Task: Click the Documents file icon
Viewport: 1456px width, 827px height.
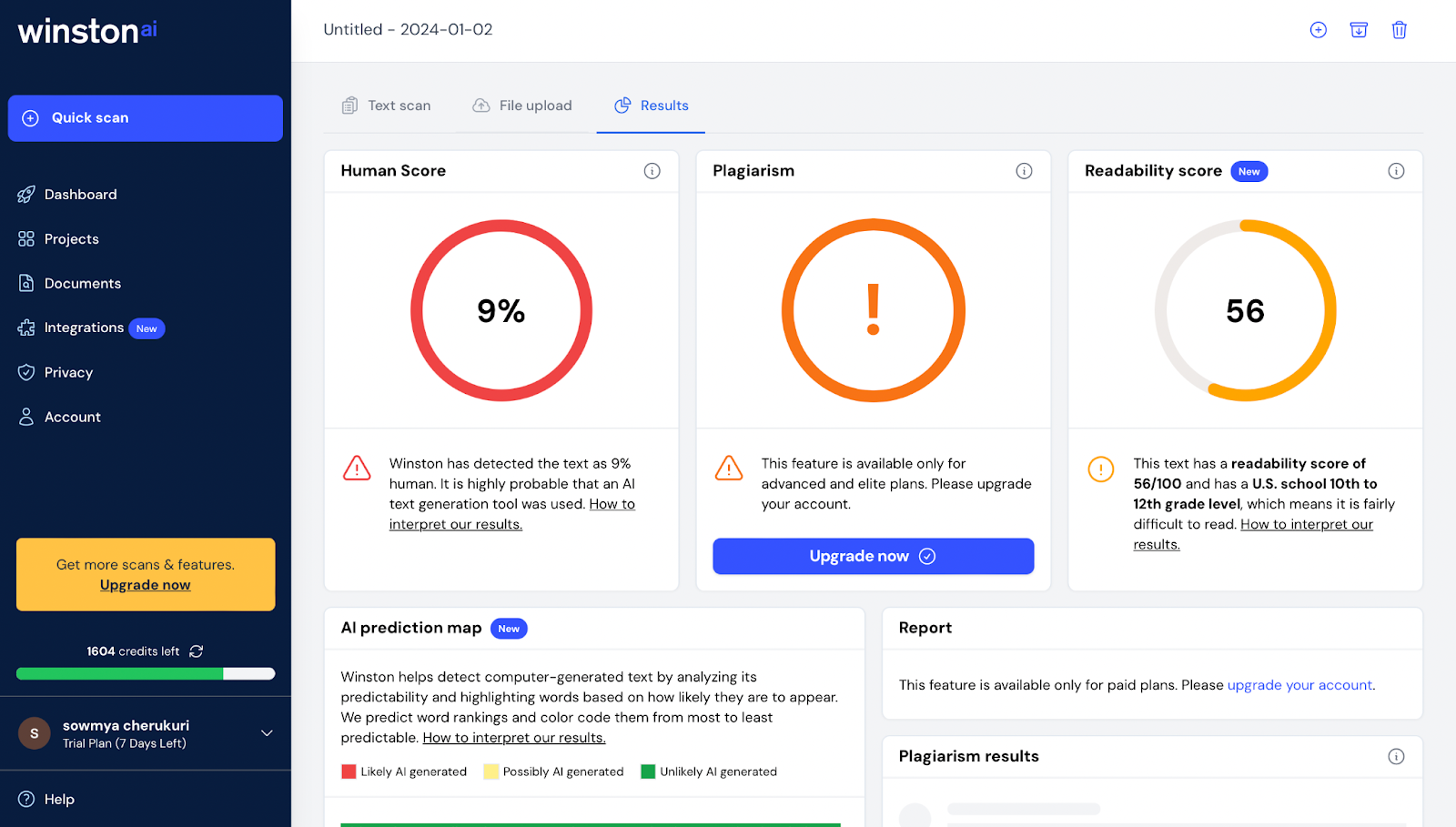Action: [26, 284]
